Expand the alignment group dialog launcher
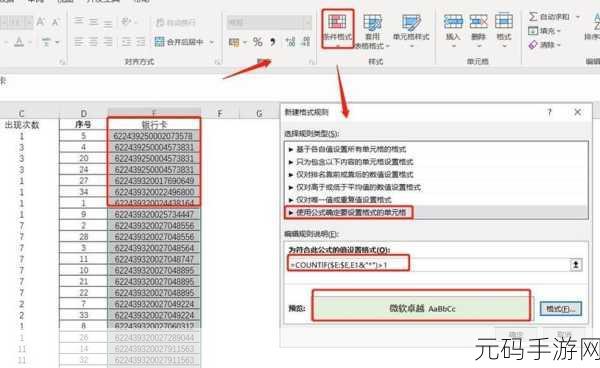The width and height of the screenshot is (600, 368). [217, 62]
